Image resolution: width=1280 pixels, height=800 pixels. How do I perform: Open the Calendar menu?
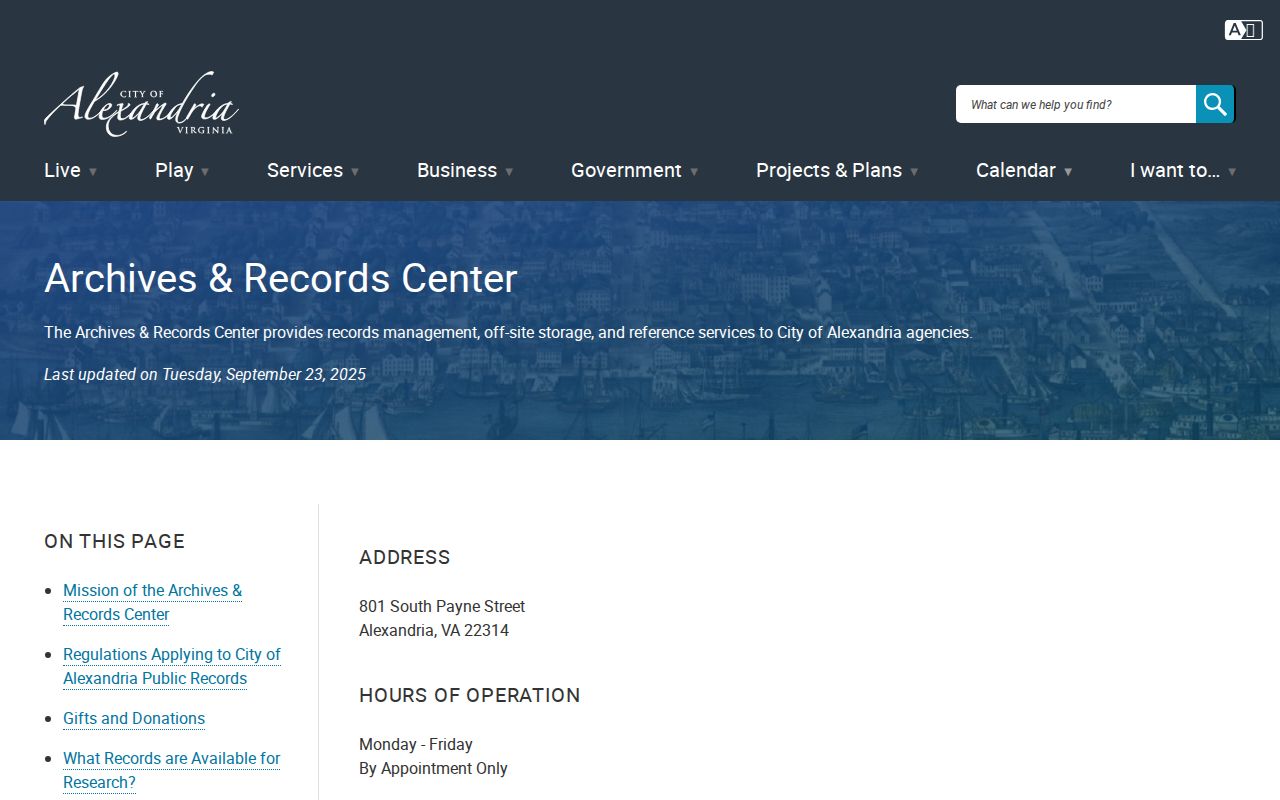click(1016, 170)
